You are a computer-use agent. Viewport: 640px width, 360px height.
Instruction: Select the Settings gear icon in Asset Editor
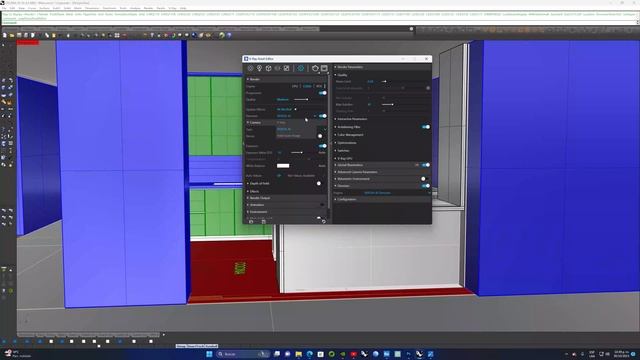tap(300, 68)
